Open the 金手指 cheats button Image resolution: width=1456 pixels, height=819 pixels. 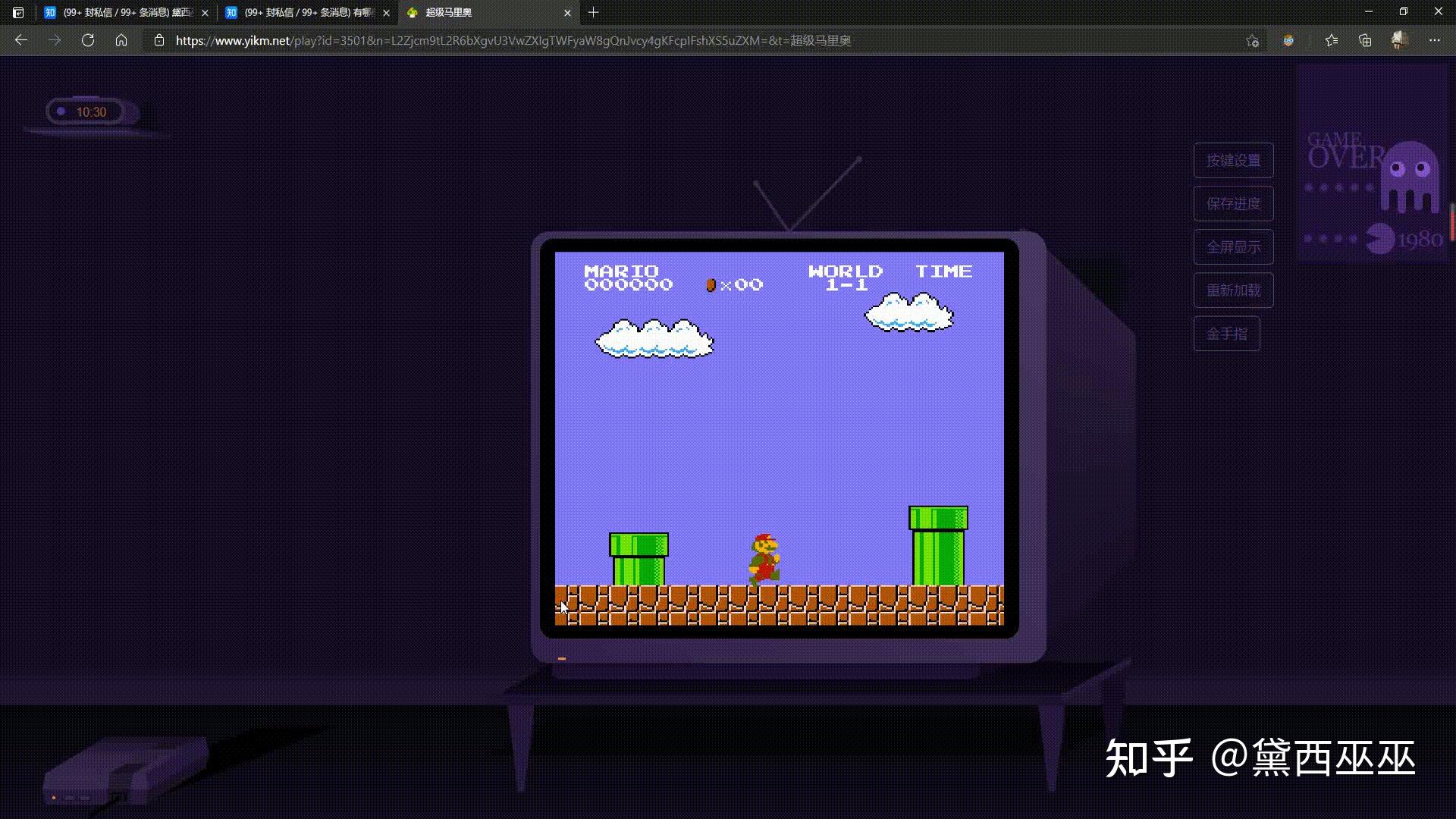(1226, 334)
